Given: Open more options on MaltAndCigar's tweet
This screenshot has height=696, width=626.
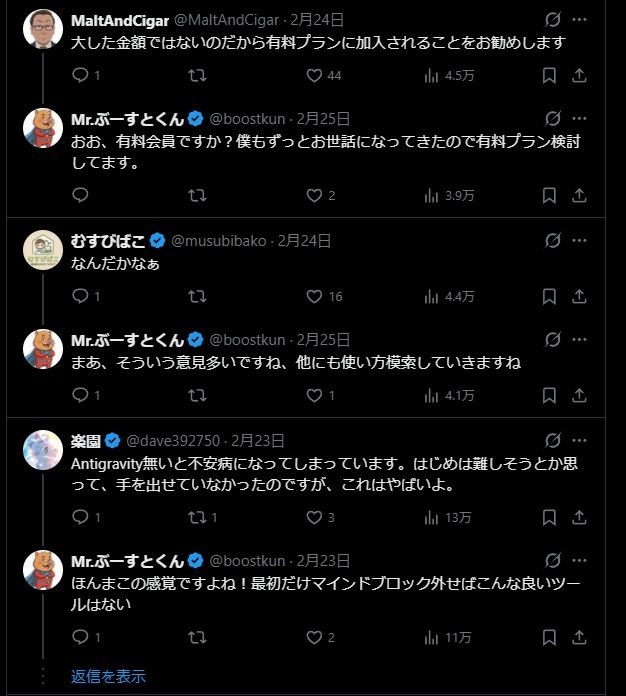Looking at the screenshot, I should (x=579, y=19).
